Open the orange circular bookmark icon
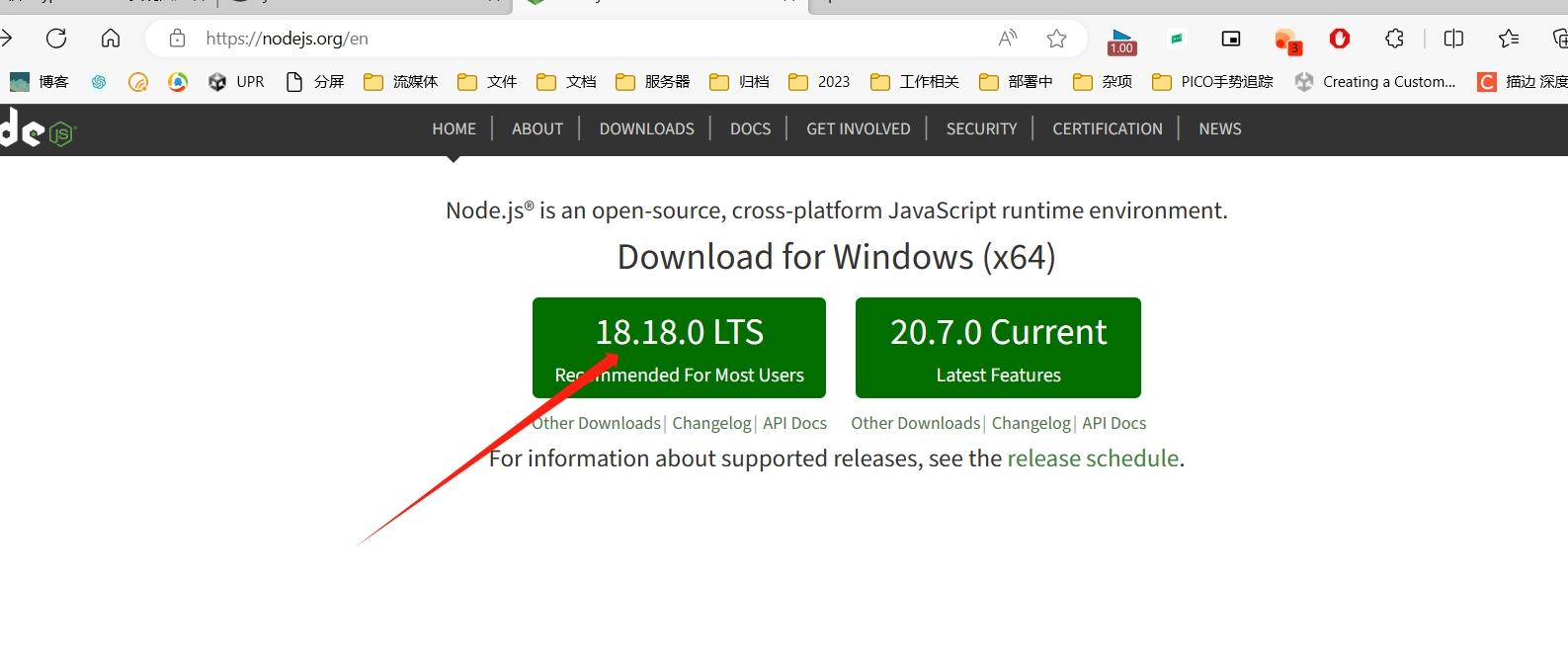 click(138, 82)
